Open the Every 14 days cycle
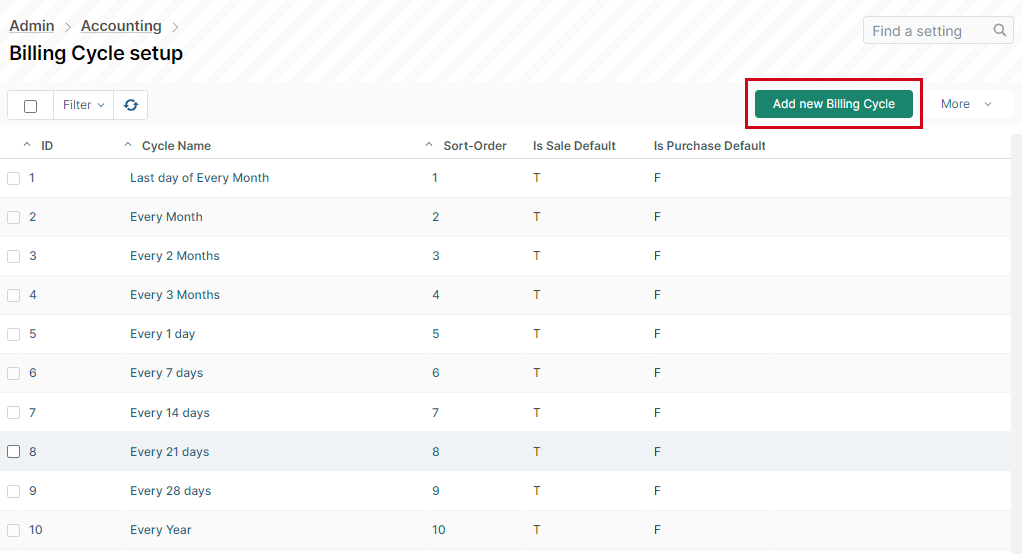1022x554 pixels. (x=169, y=413)
